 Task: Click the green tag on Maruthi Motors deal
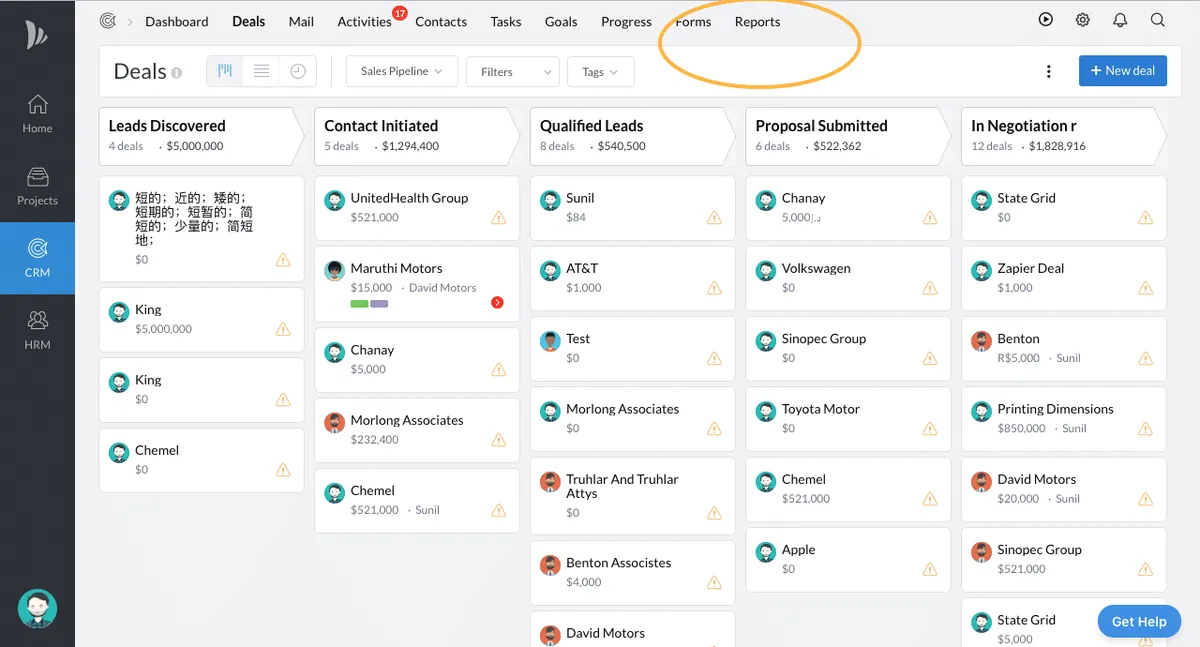(x=359, y=303)
